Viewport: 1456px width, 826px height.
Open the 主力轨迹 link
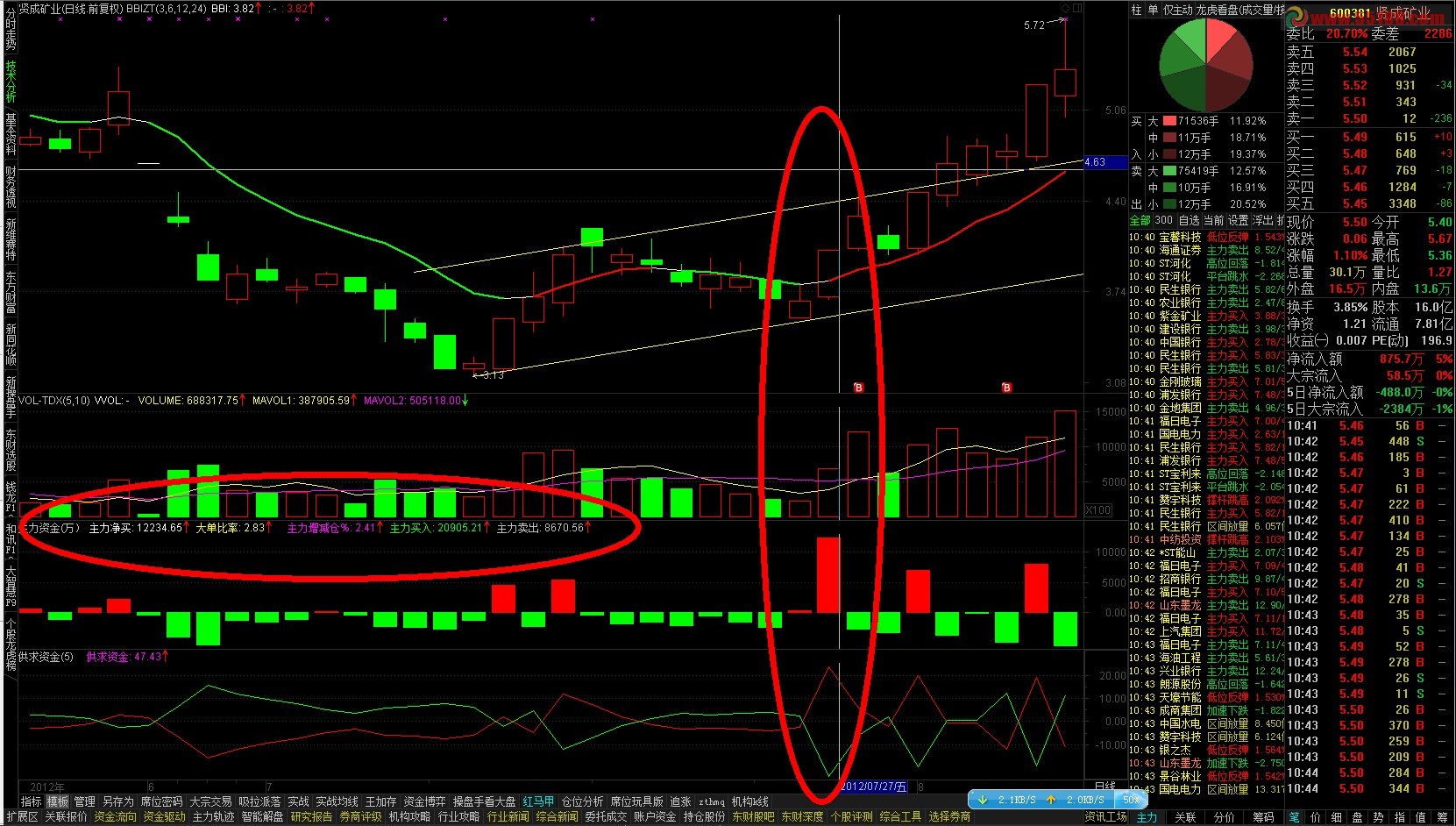point(213,816)
